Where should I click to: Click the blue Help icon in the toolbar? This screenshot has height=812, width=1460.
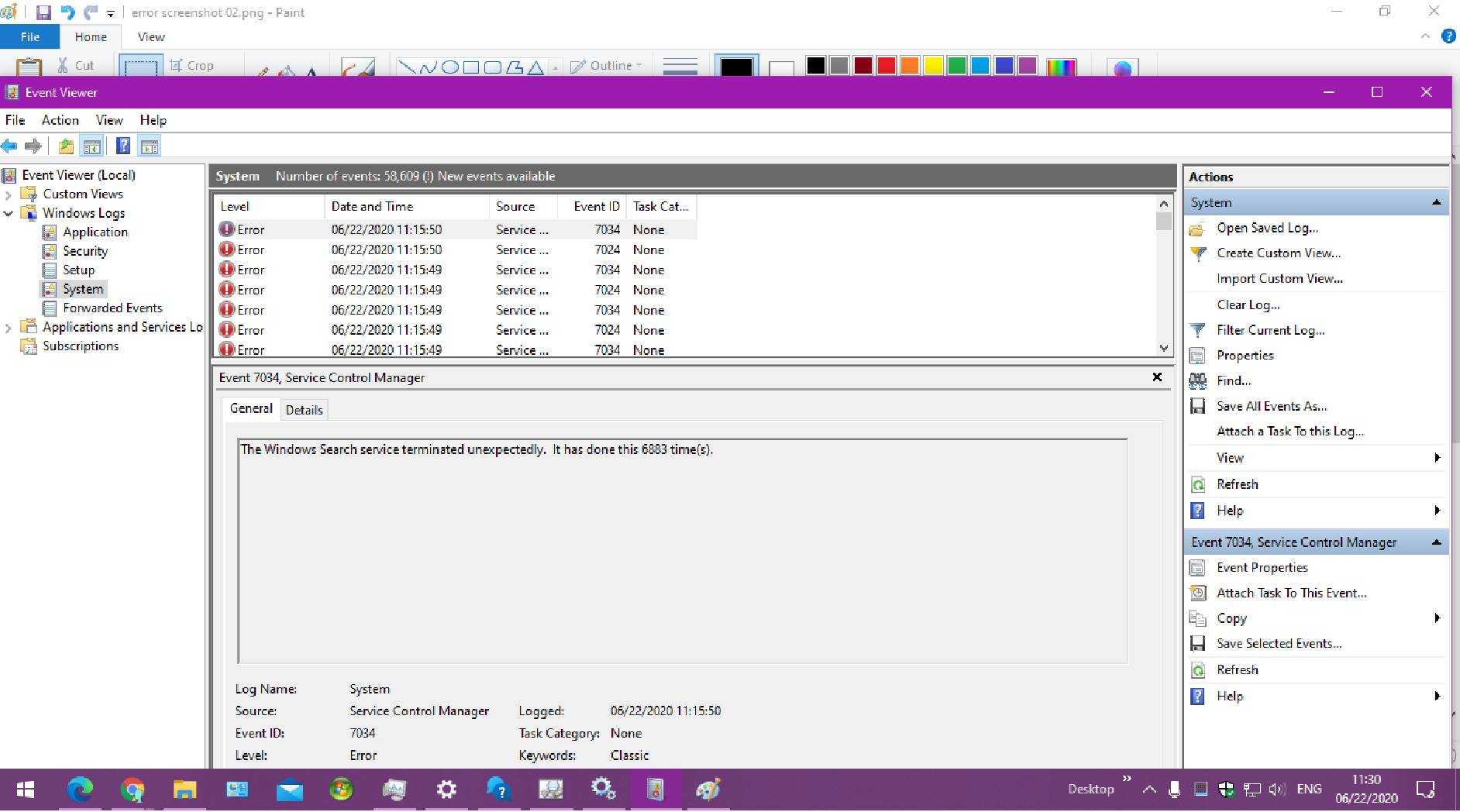123,146
